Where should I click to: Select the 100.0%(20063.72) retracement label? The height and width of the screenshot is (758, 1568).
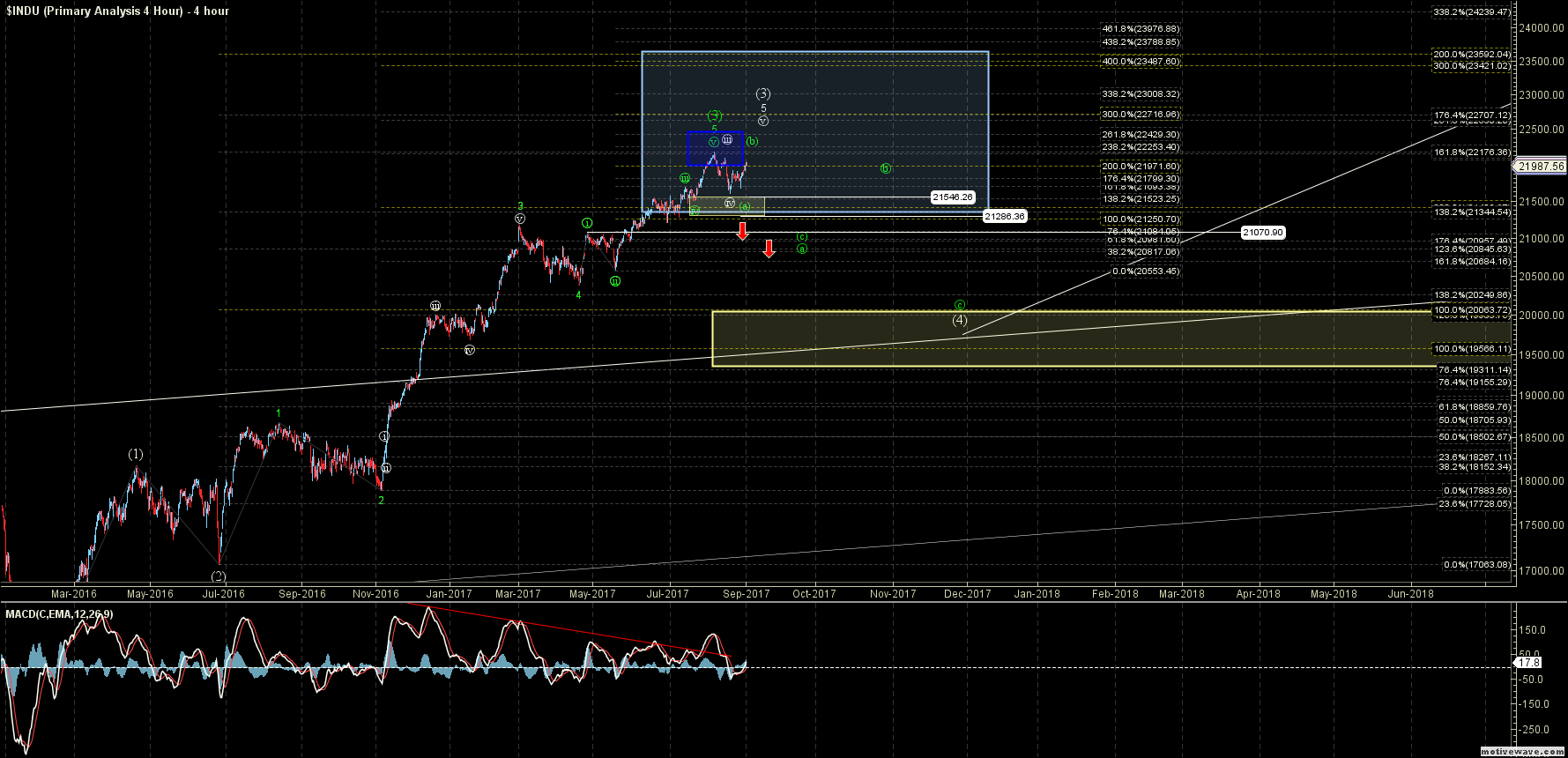pos(1472,310)
